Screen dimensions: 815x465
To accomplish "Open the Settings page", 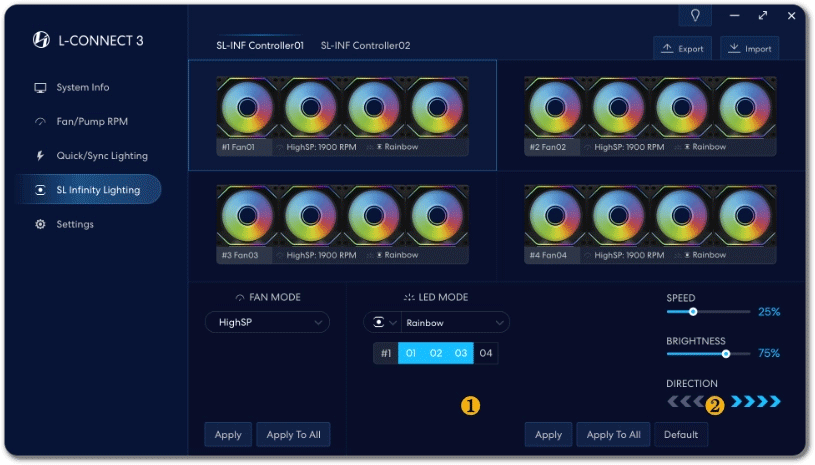I will [x=75, y=224].
